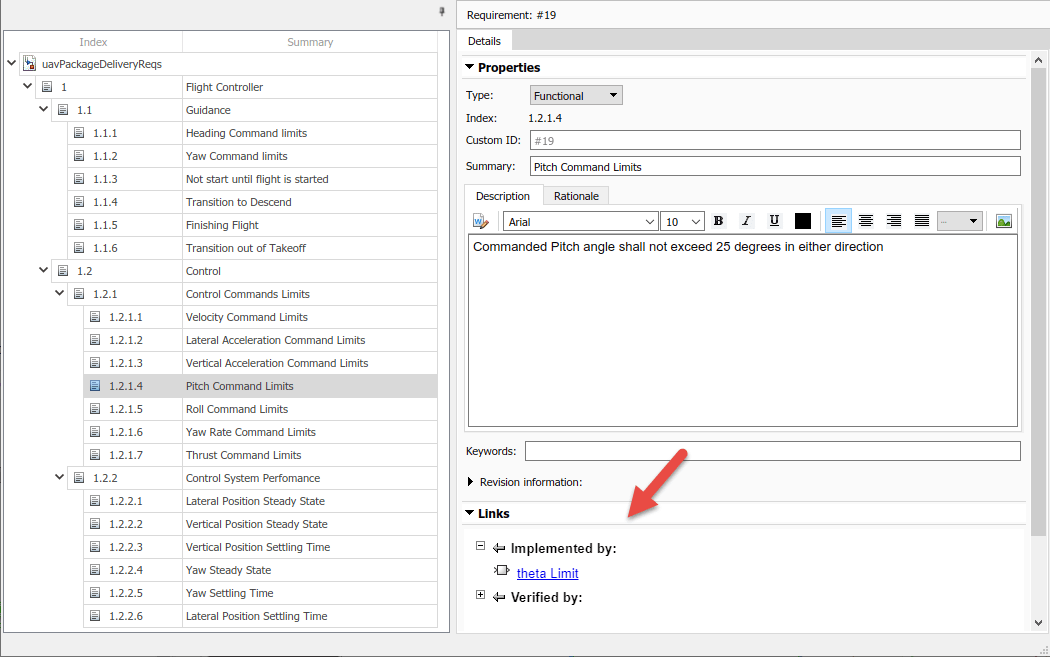Toggle left alignment button

[x=838, y=221]
